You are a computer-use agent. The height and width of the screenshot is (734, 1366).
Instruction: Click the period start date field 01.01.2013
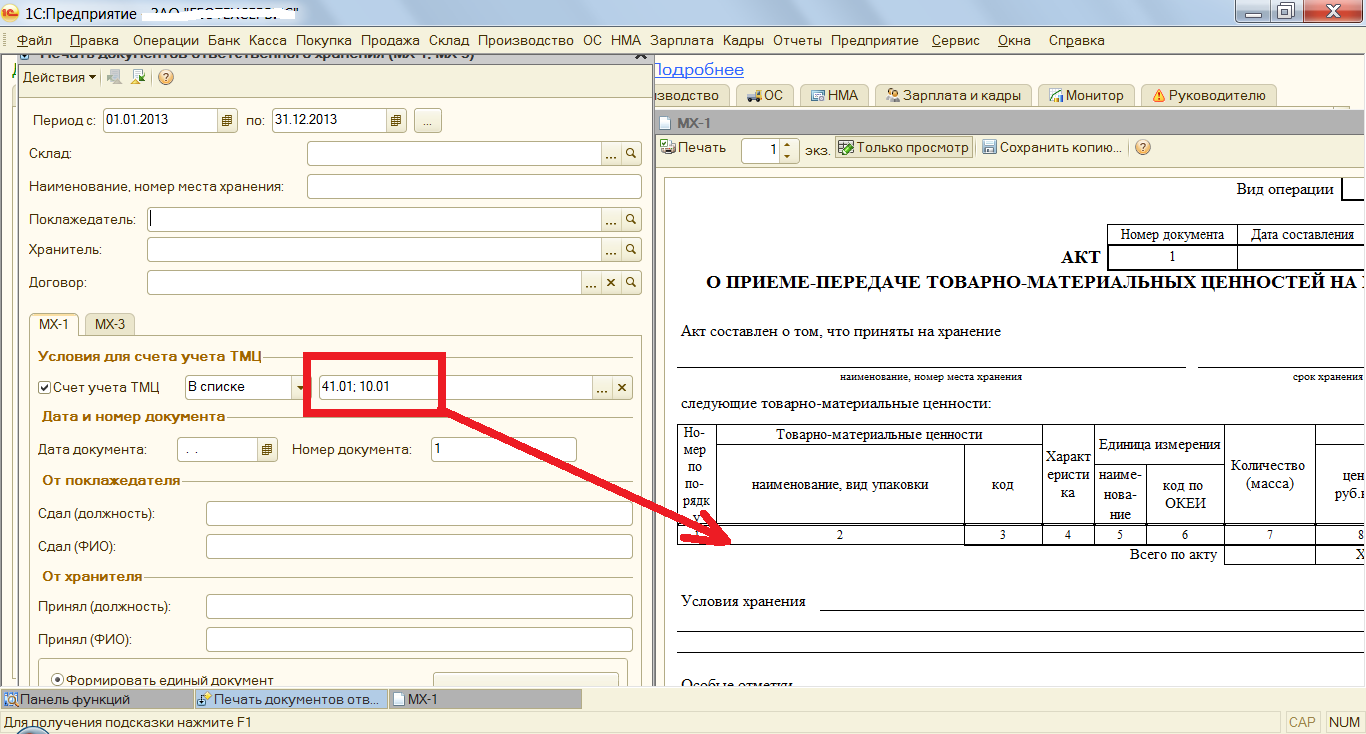(160, 120)
